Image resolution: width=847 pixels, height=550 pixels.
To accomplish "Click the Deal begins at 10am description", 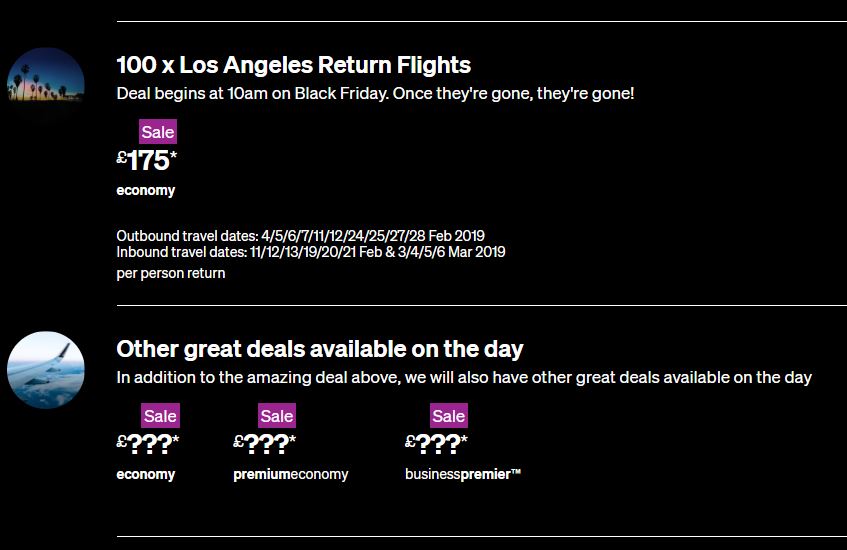I will point(375,93).
